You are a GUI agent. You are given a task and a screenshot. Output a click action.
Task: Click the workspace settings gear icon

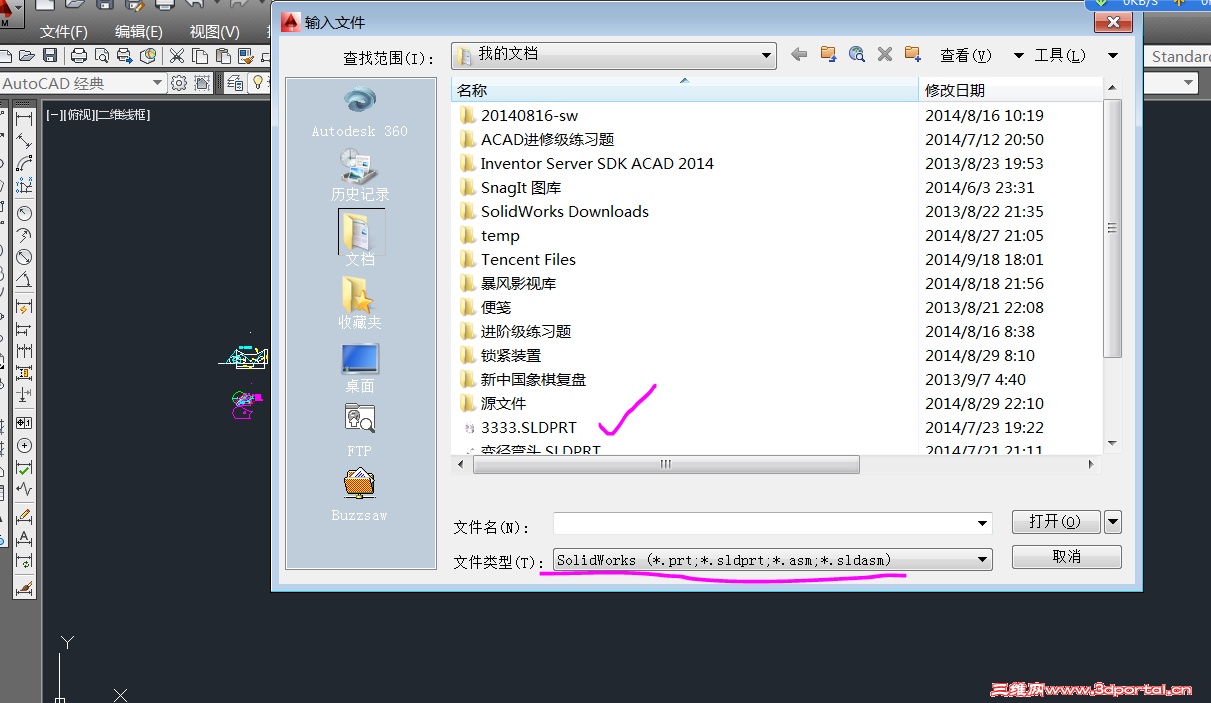179,83
